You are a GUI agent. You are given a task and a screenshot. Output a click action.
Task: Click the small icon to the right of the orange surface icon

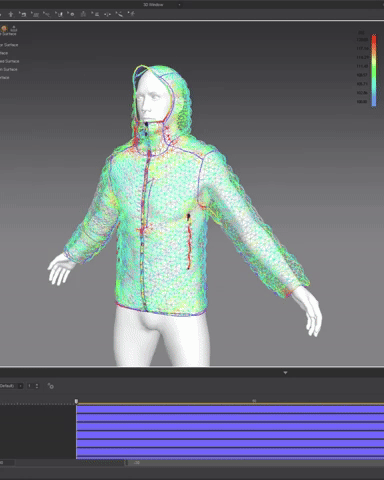click(x=14, y=29)
